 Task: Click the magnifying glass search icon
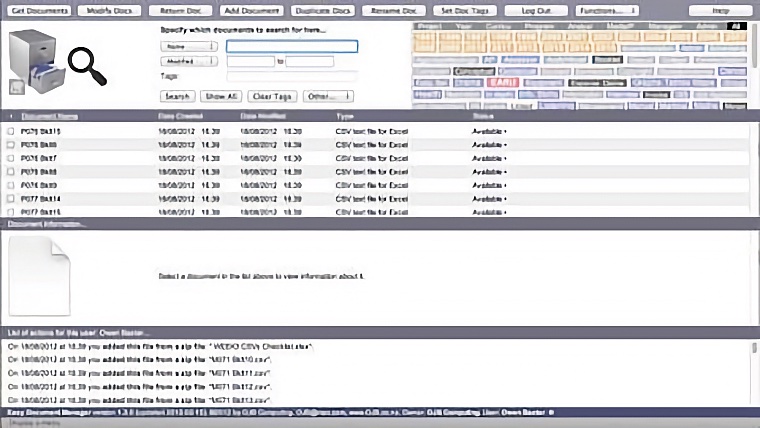(87, 66)
